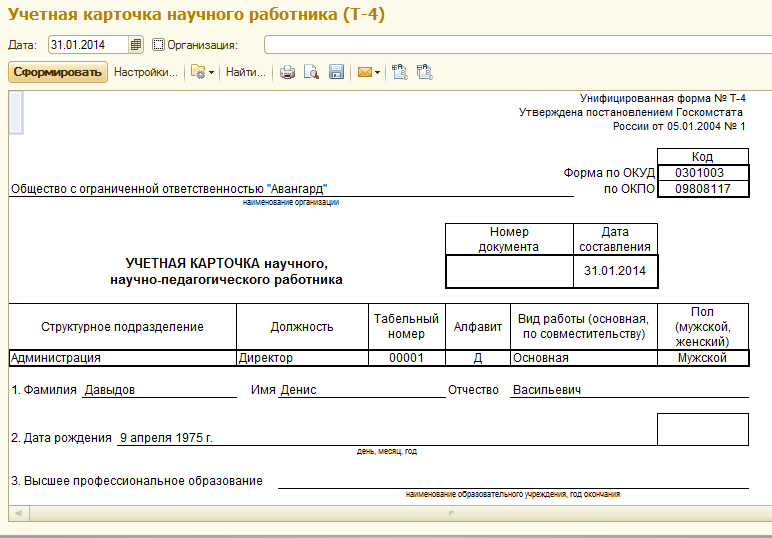Save report with floppy disk icon

pyautogui.click(x=336, y=72)
